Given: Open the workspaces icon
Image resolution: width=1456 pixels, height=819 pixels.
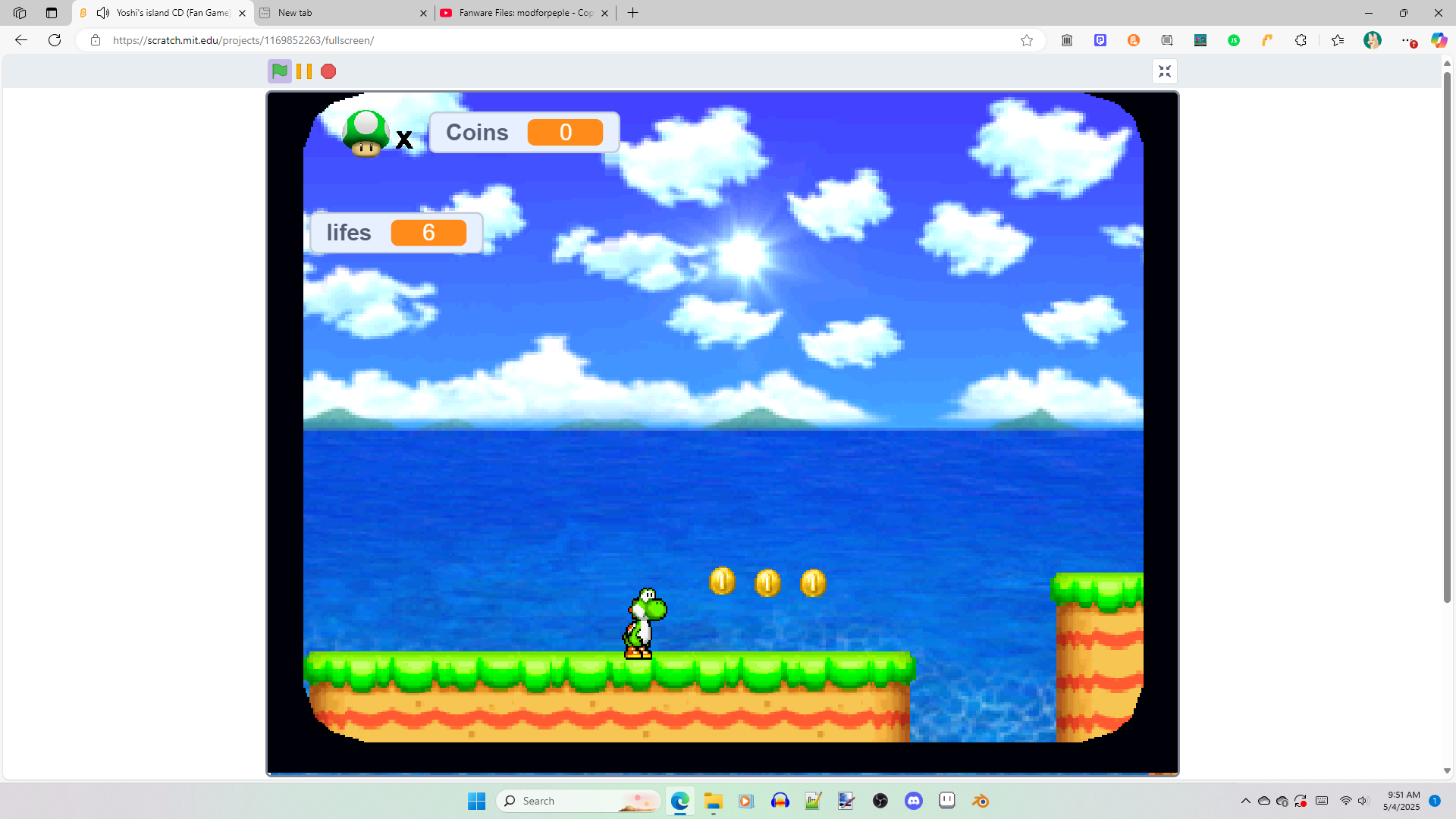Looking at the screenshot, I should (x=20, y=13).
